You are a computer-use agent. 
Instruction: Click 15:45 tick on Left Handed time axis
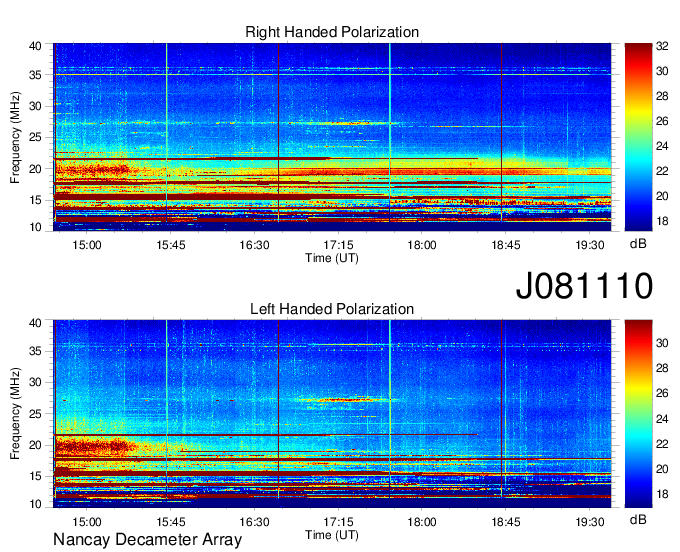pyautogui.click(x=171, y=522)
